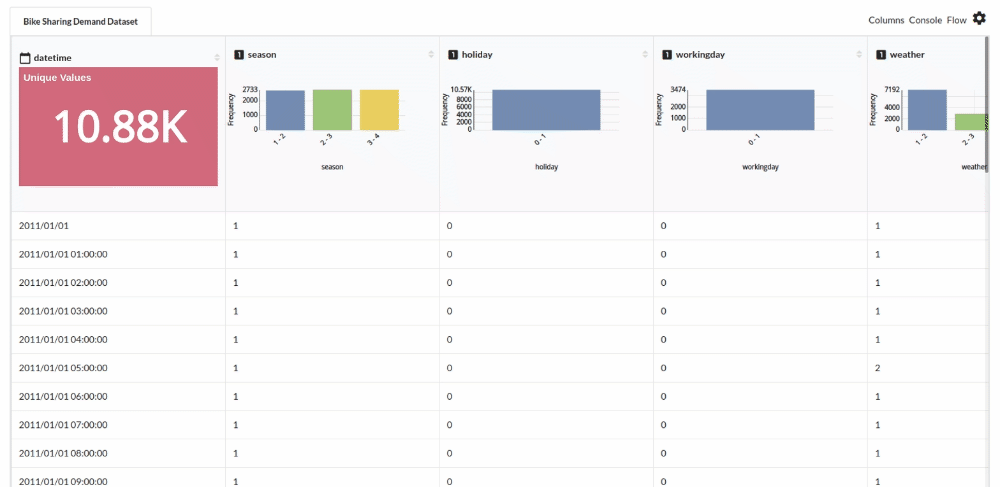
Task: Open the settings gear icon
Action: tap(979, 18)
